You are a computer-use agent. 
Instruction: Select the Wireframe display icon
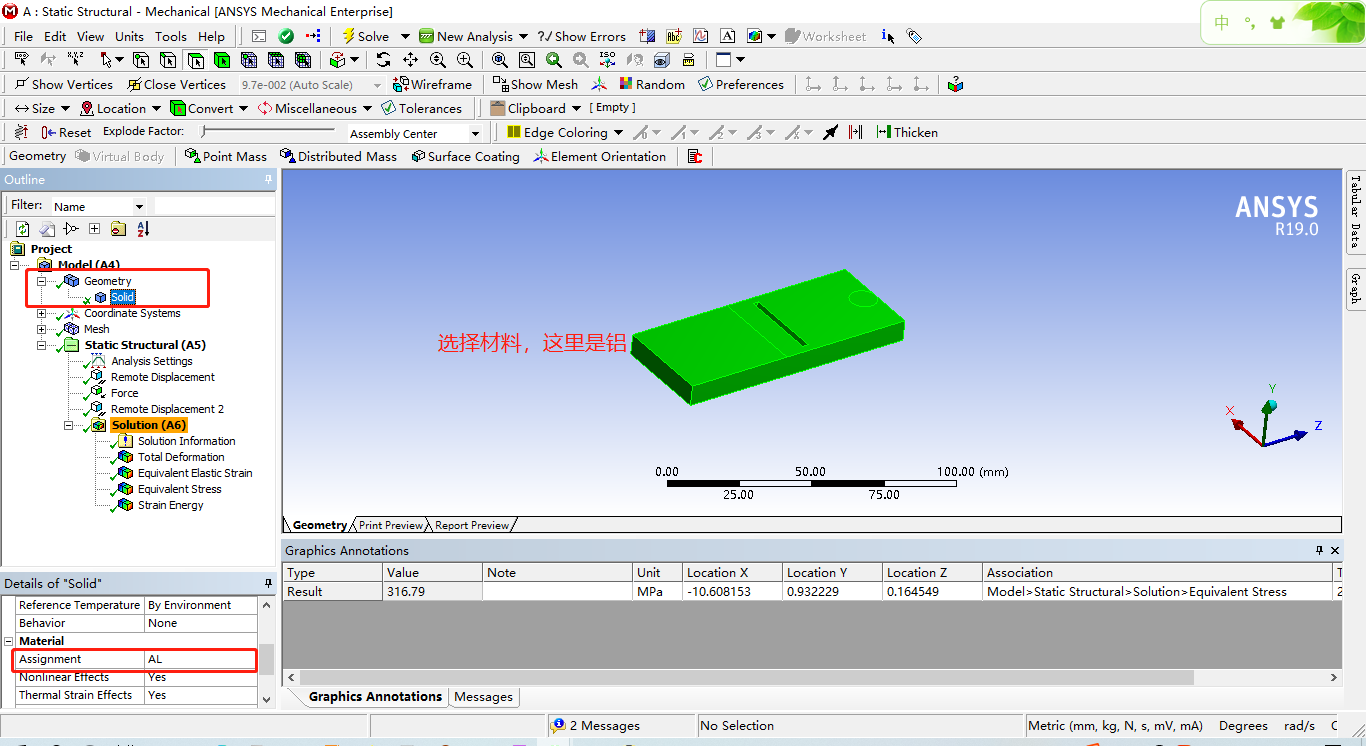(433, 84)
